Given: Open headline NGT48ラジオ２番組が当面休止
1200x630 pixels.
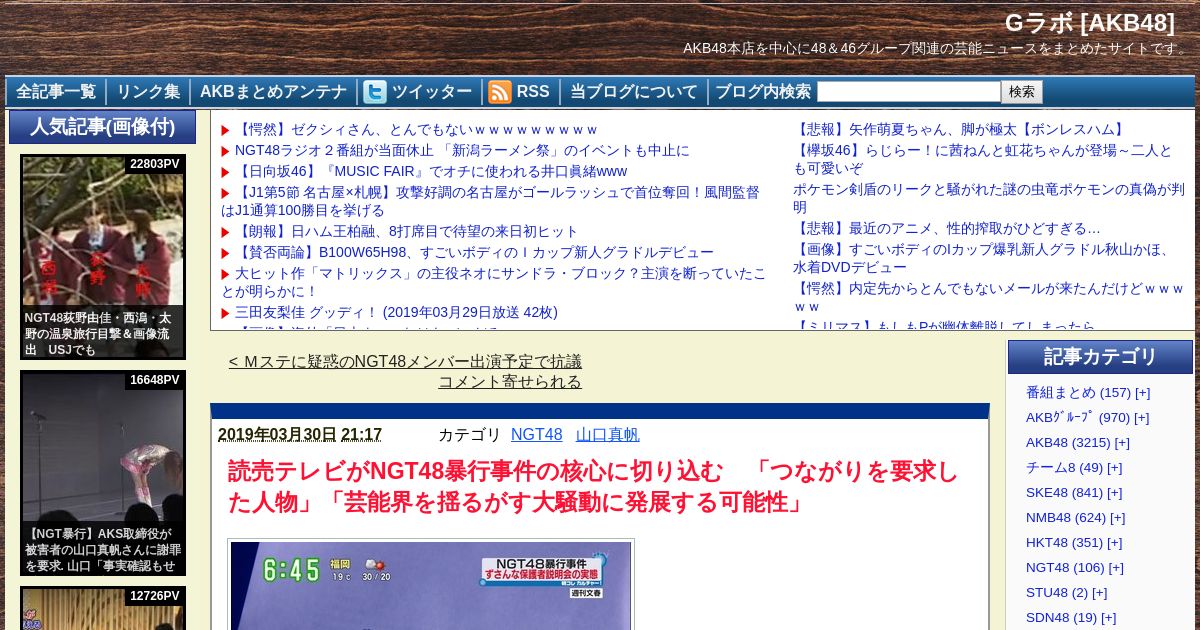Looking at the screenshot, I should (462, 151).
